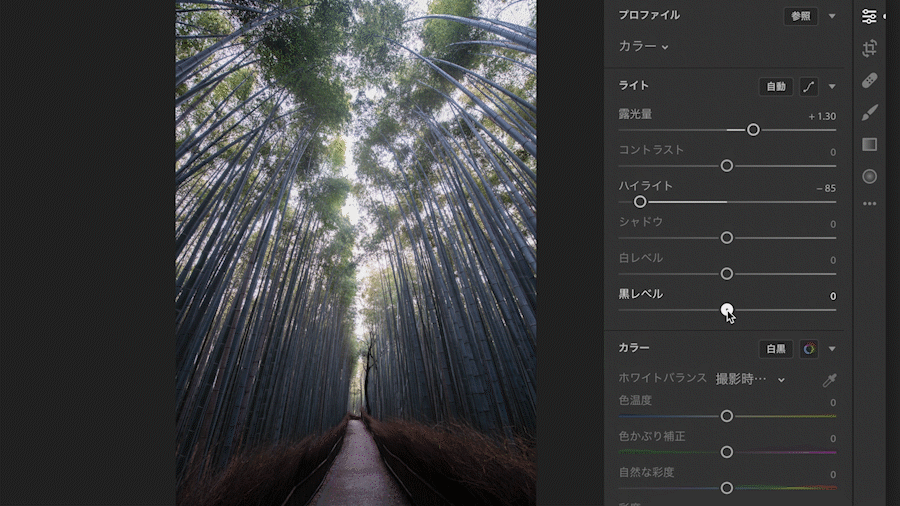Image resolution: width=900 pixels, height=506 pixels.
Task: Click the コントラスト value 0
Action: [833, 152]
